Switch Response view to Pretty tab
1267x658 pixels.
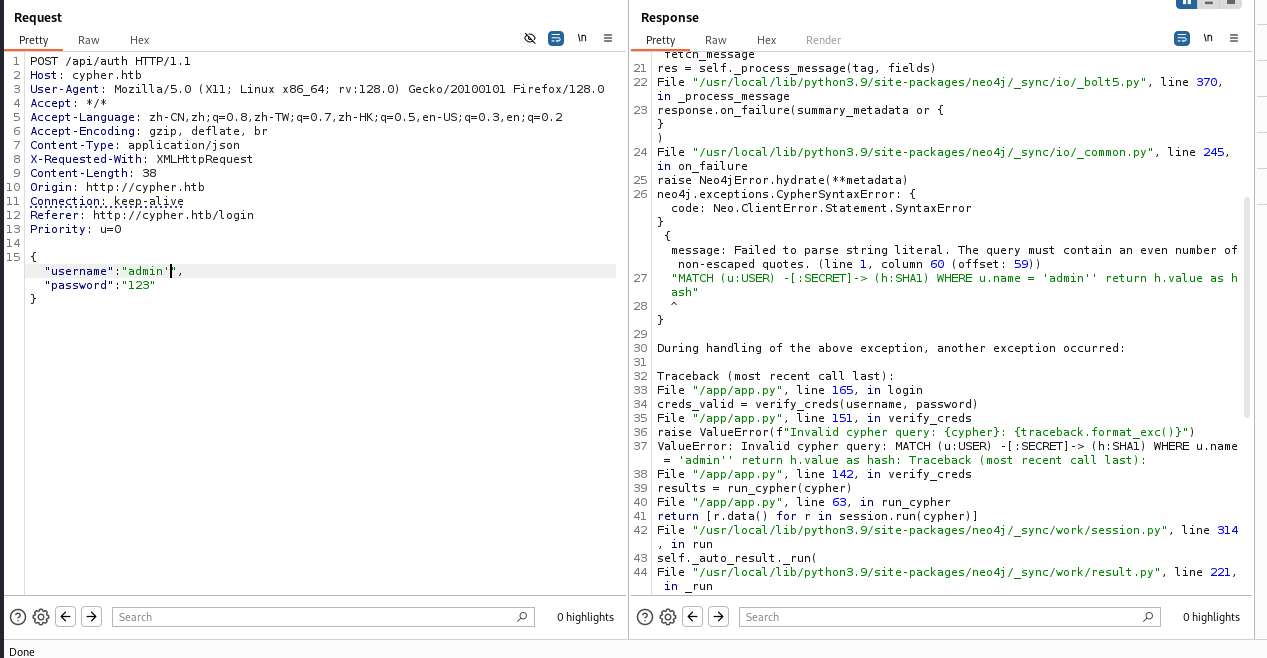[660, 40]
